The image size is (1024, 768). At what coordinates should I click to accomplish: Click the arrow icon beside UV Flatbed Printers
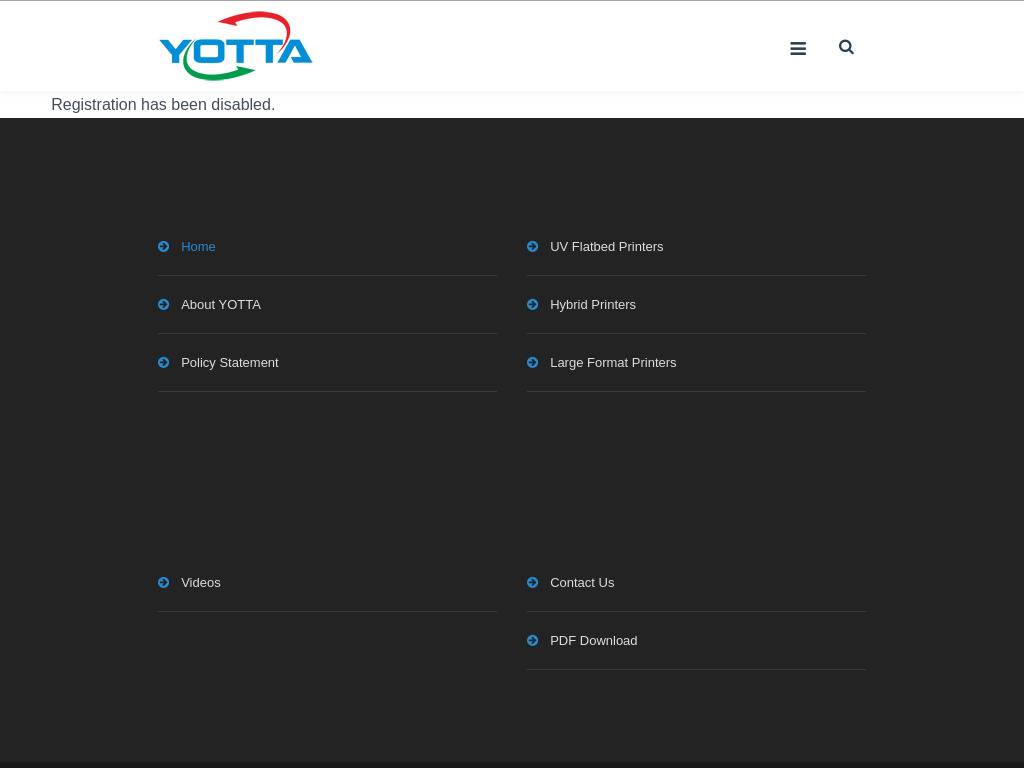click(533, 246)
